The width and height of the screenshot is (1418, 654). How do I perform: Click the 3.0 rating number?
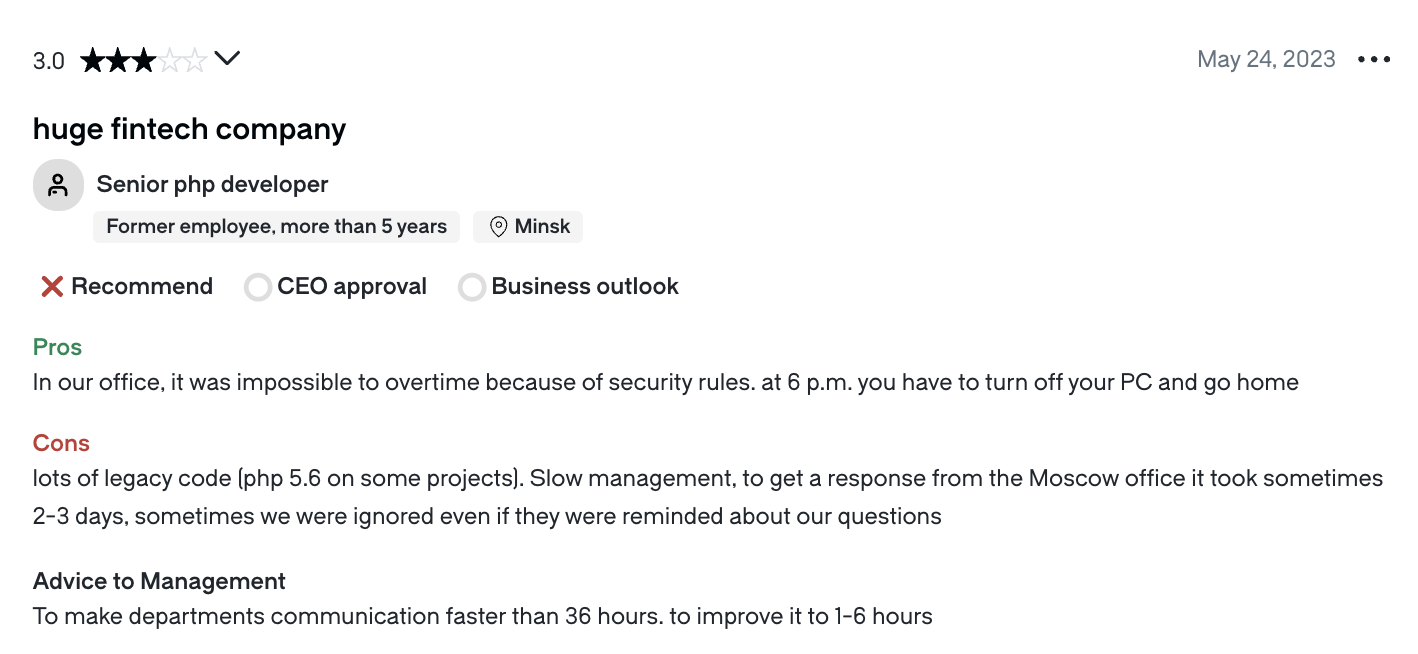tap(49, 61)
